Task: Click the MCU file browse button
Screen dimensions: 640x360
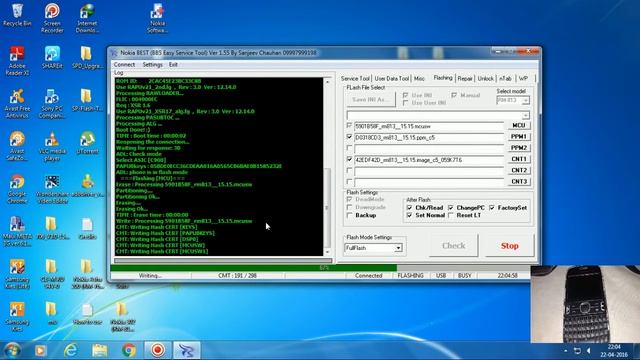Action: point(519,126)
